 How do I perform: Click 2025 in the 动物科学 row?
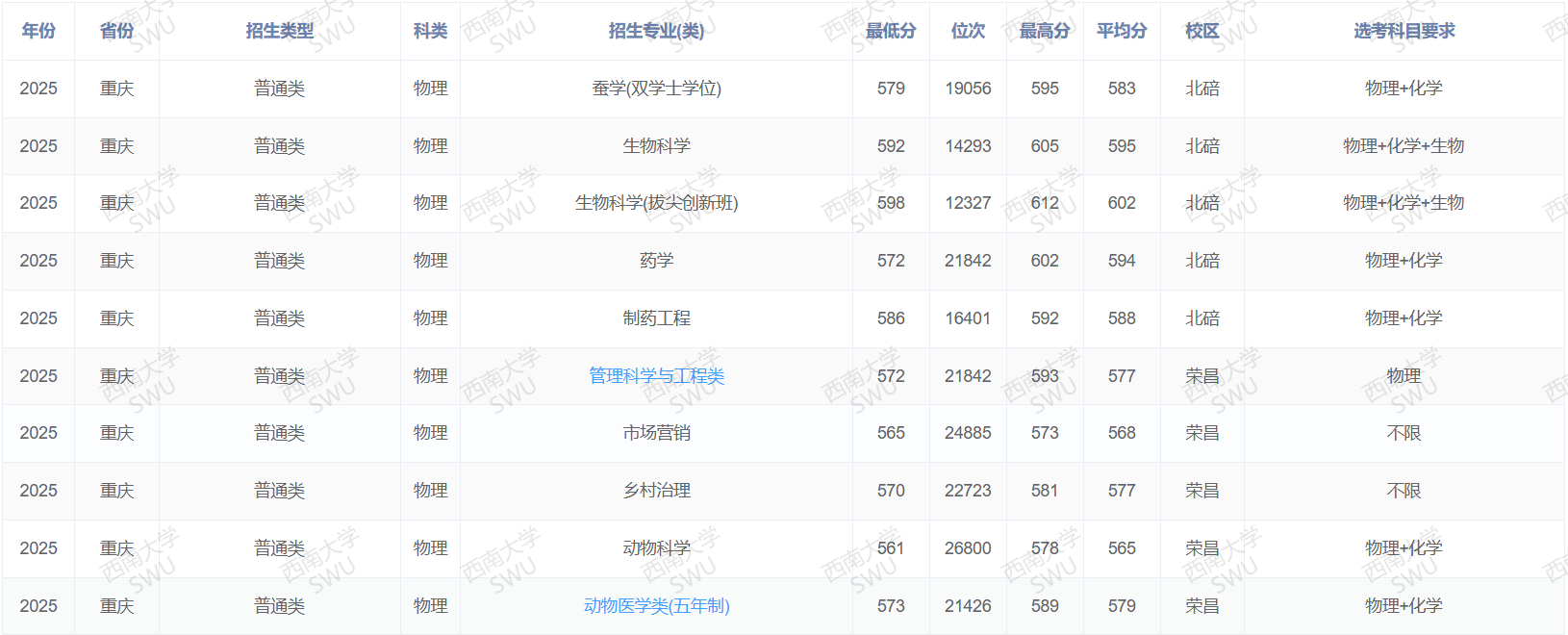(x=38, y=548)
